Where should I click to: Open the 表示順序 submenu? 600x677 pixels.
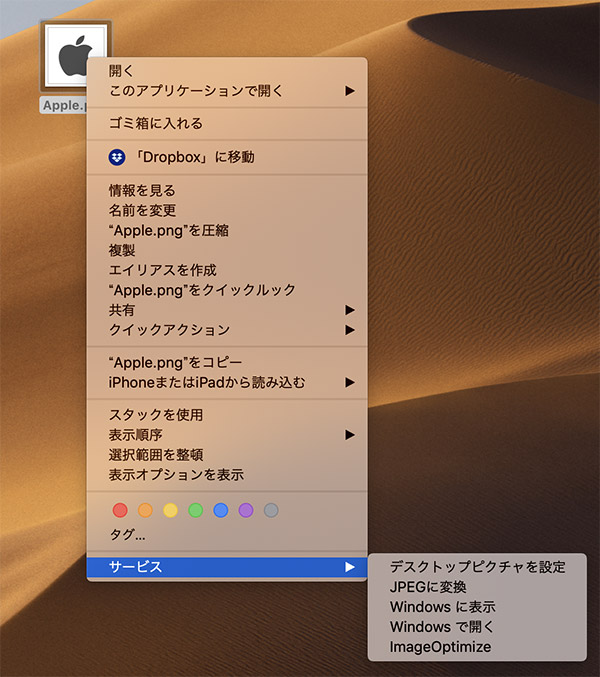click(x=227, y=435)
